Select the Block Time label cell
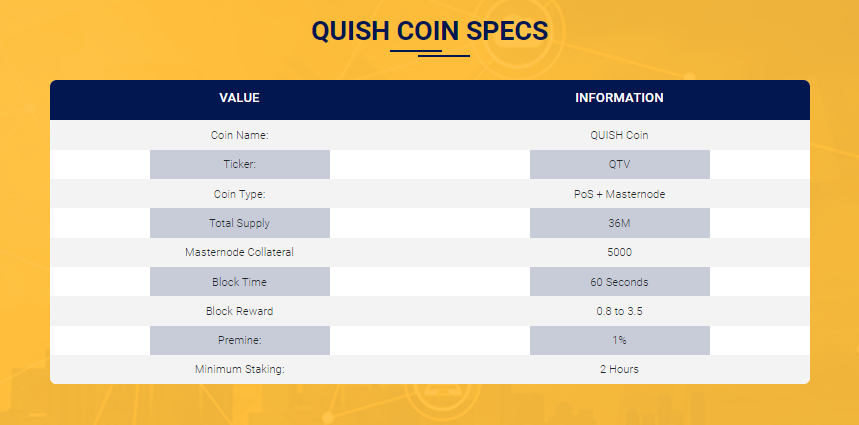Viewport: 859px width, 425px height. (x=240, y=282)
